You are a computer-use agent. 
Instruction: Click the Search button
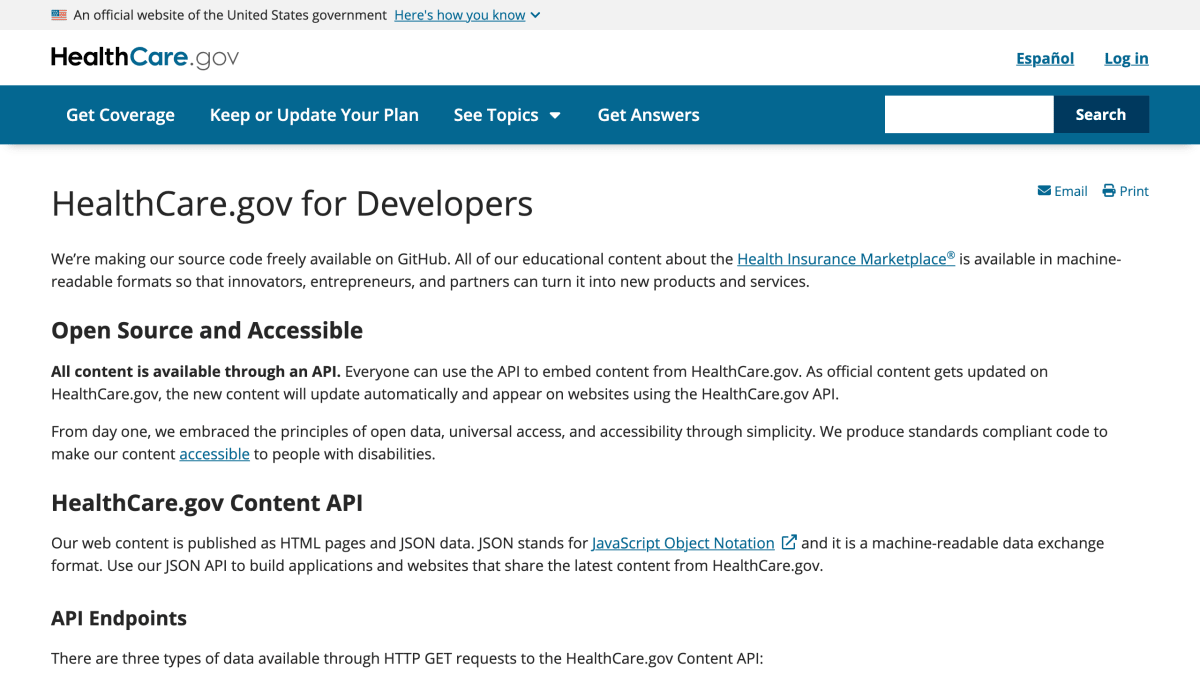point(1101,114)
